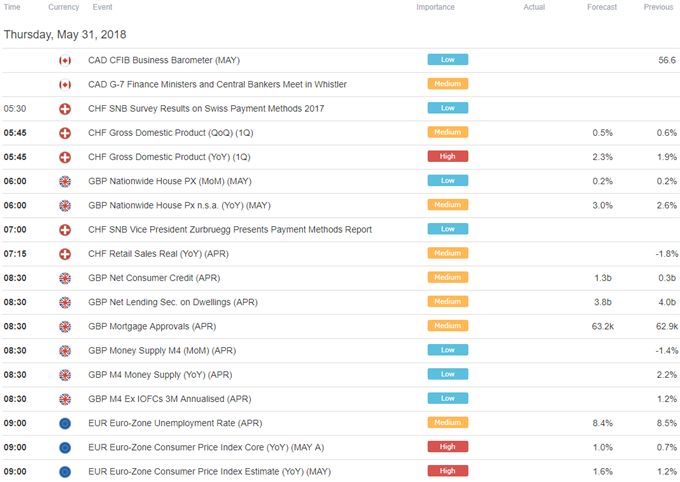Click Canada flag icon beside G-7 Finance Ministers
This screenshot has height=482, width=680.
point(65,85)
